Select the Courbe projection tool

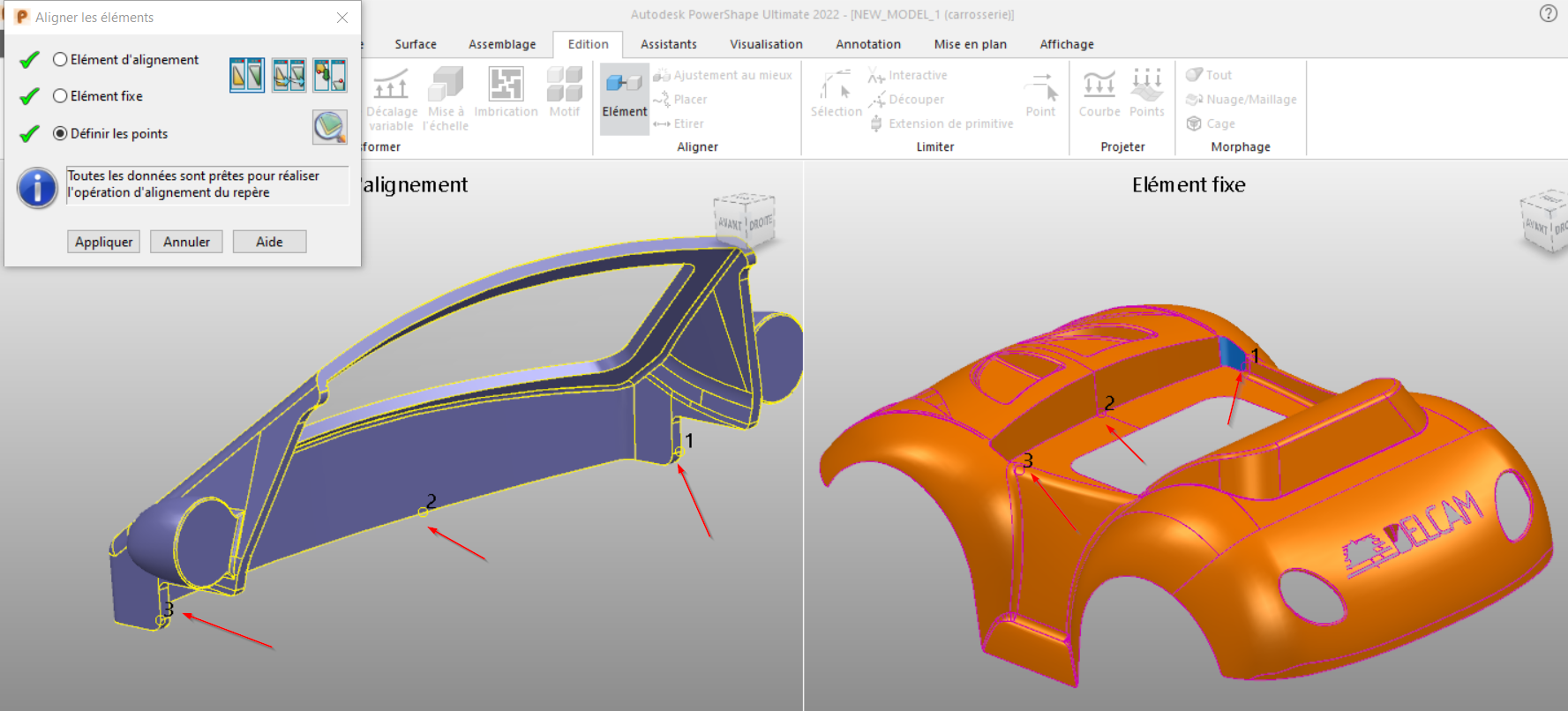click(1099, 93)
